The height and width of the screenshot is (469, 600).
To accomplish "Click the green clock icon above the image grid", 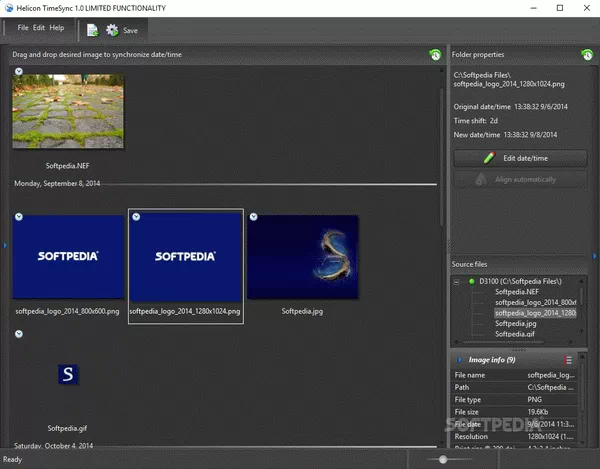I will [x=435, y=55].
